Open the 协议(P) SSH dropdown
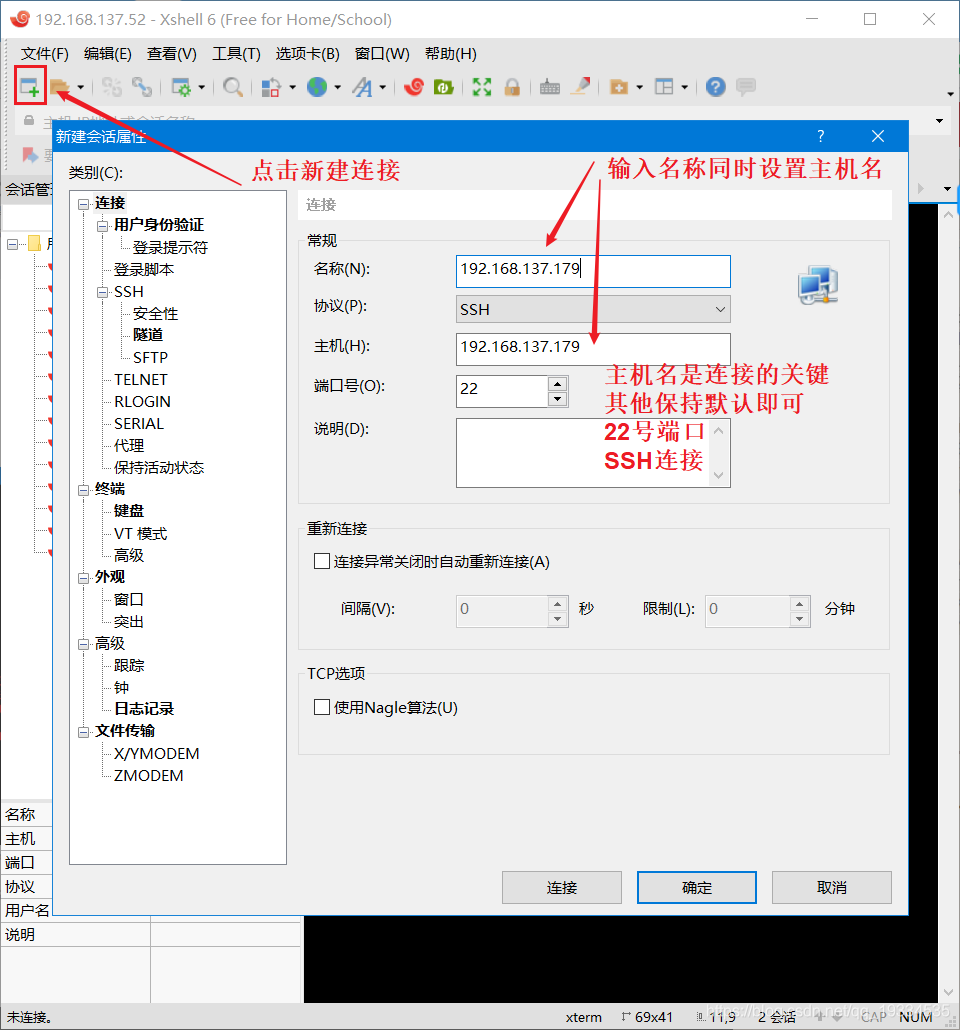Viewport: 960px width, 1030px height. coord(593,309)
